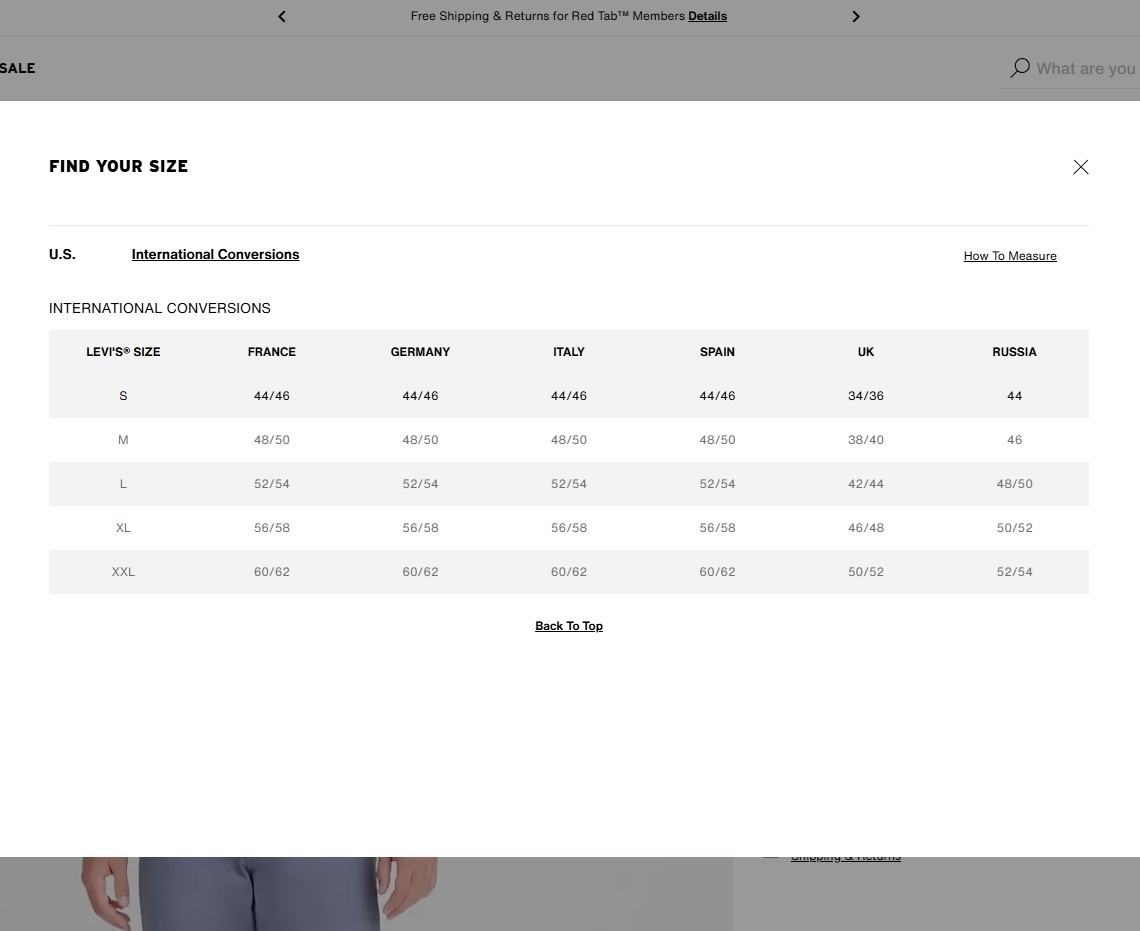Select the XXL size row label
The height and width of the screenshot is (931, 1140).
(123, 572)
